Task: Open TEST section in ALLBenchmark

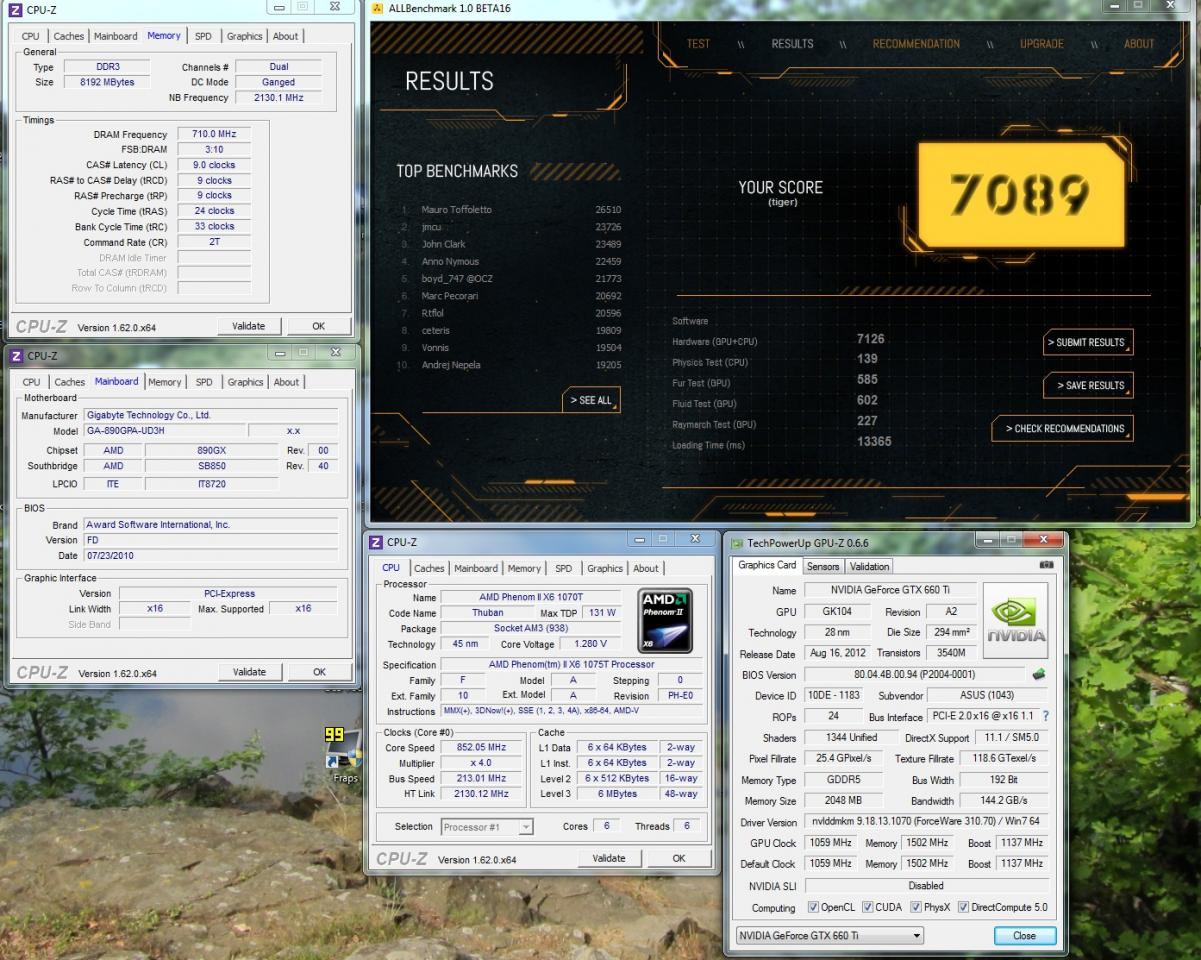Action: coord(698,44)
